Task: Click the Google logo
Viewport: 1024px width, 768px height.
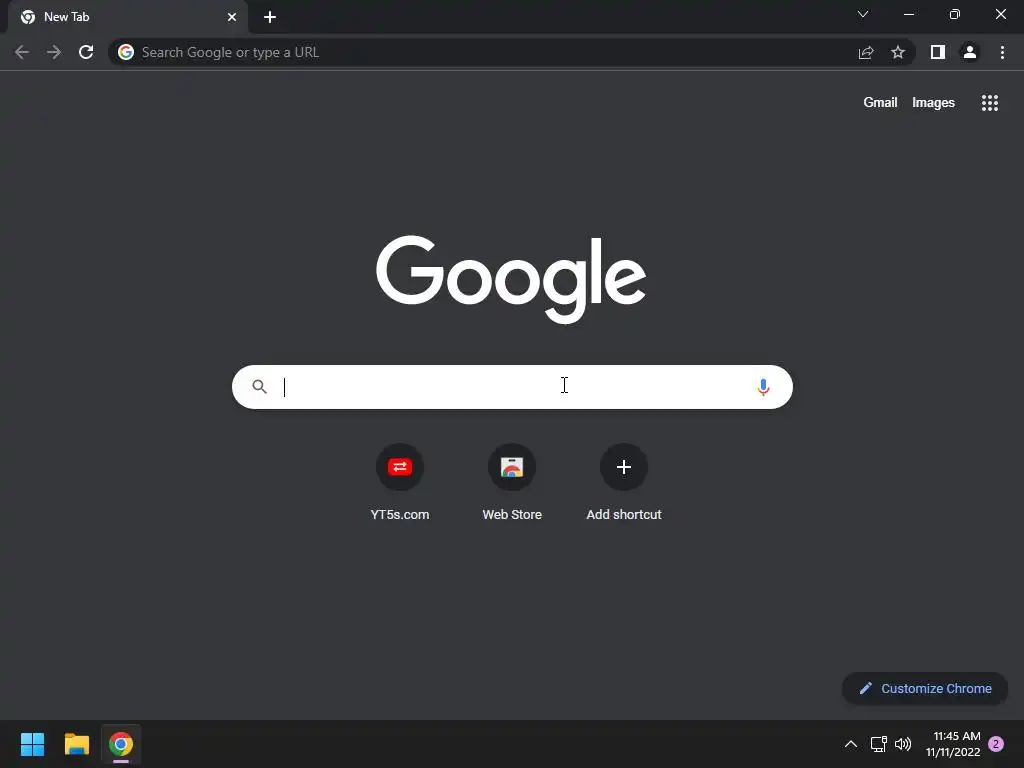Action: tap(511, 279)
